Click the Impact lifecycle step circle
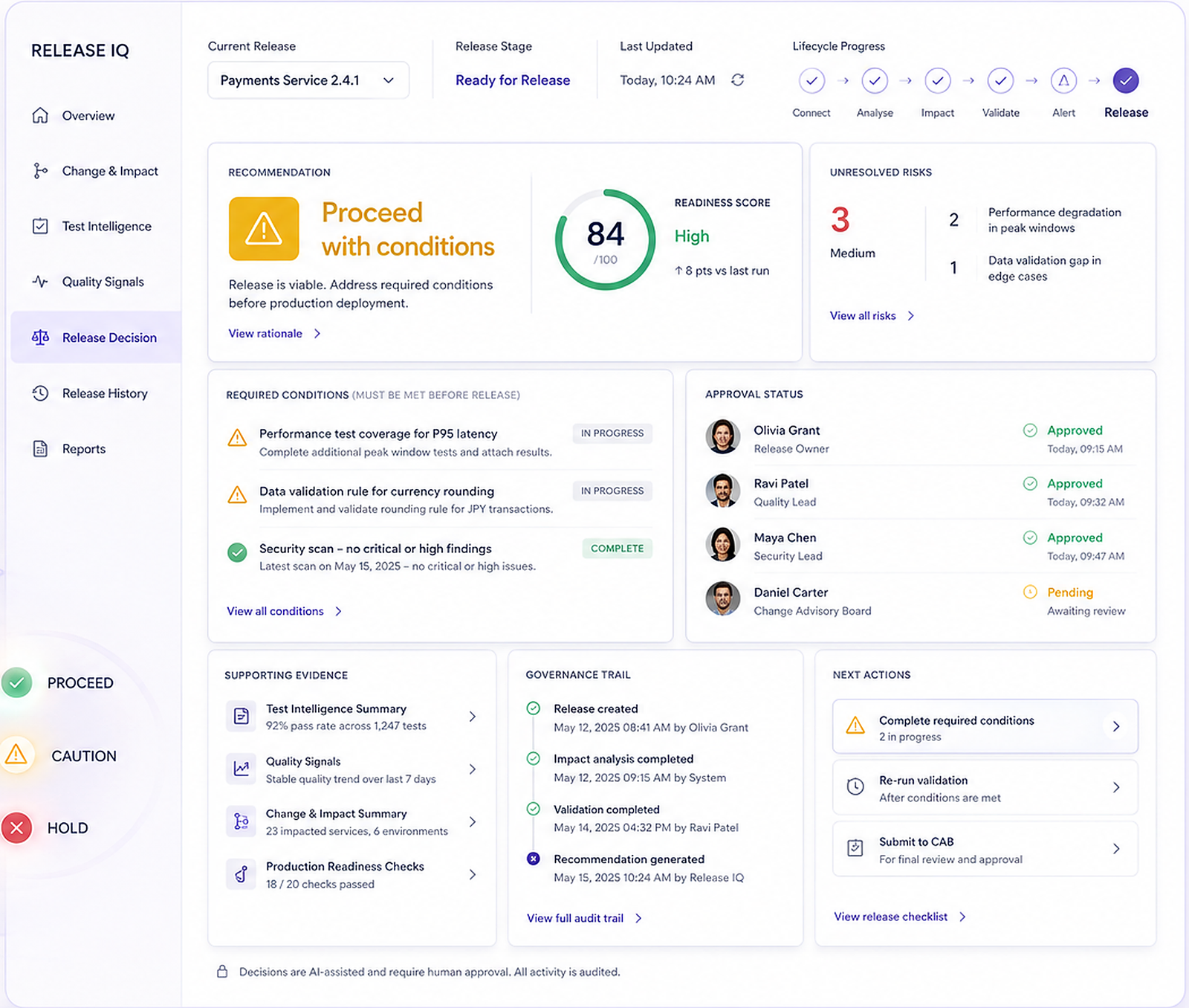Image resolution: width=1189 pixels, height=1008 pixels. (938, 80)
